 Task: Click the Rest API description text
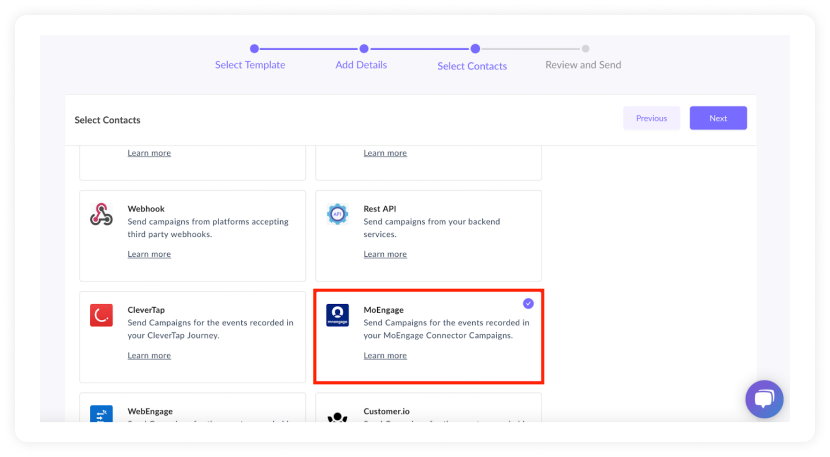click(x=432, y=228)
